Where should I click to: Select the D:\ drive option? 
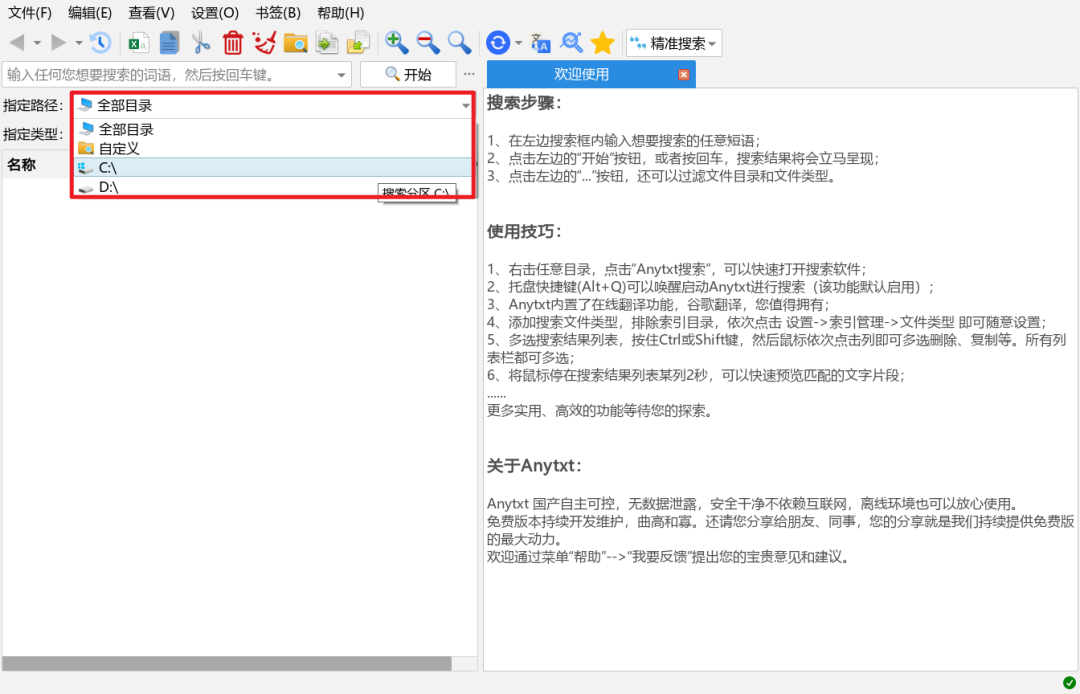pyautogui.click(x=273, y=187)
